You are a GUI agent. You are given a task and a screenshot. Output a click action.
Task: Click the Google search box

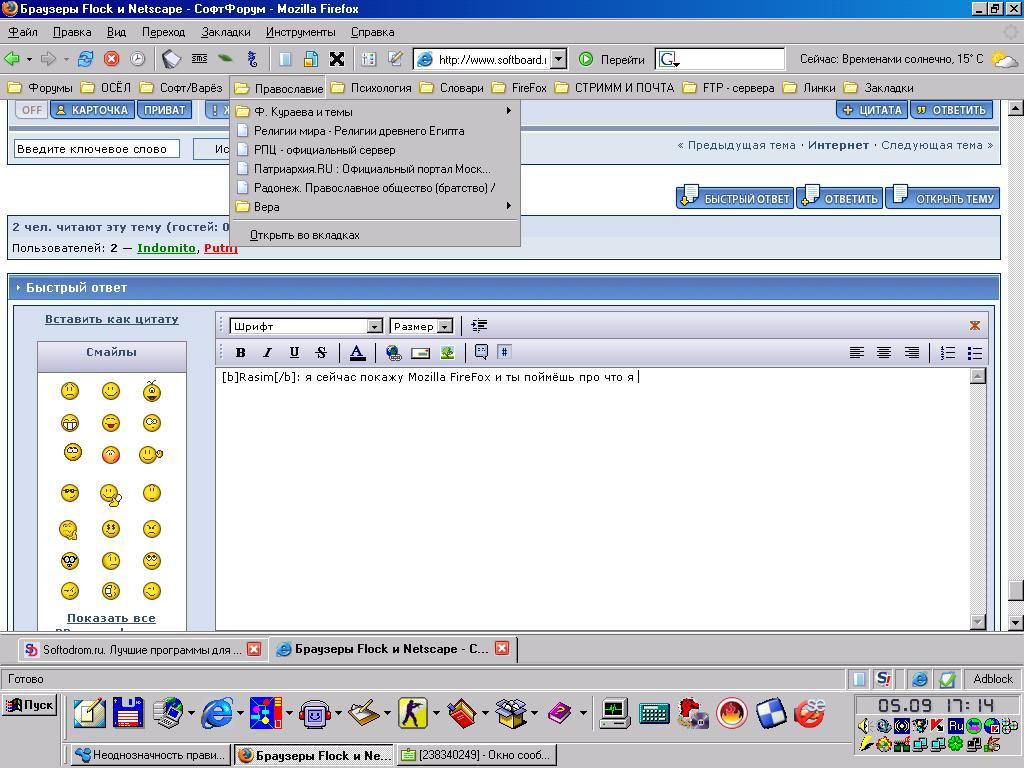click(x=720, y=59)
